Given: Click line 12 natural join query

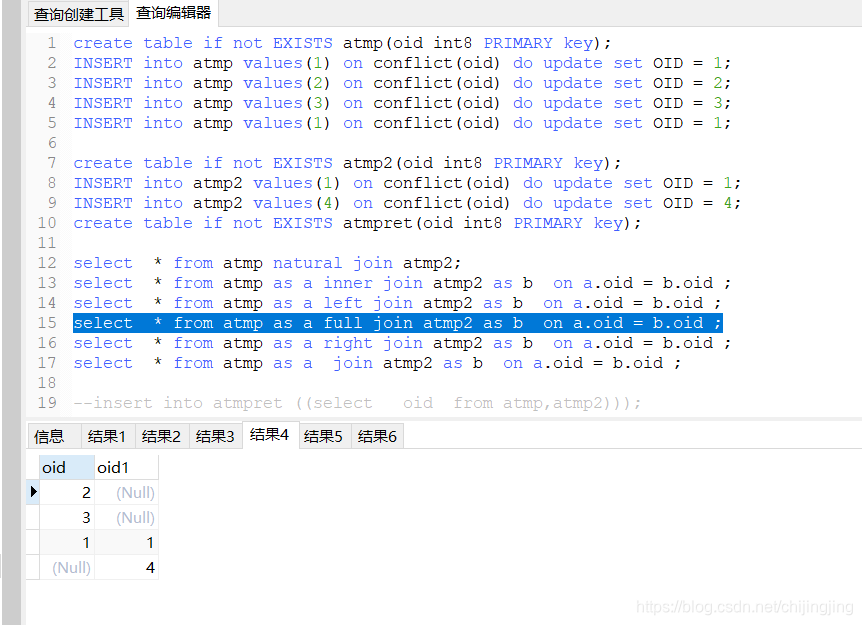Looking at the screenshot, I should pyautogui.click(x=267, y=263).
